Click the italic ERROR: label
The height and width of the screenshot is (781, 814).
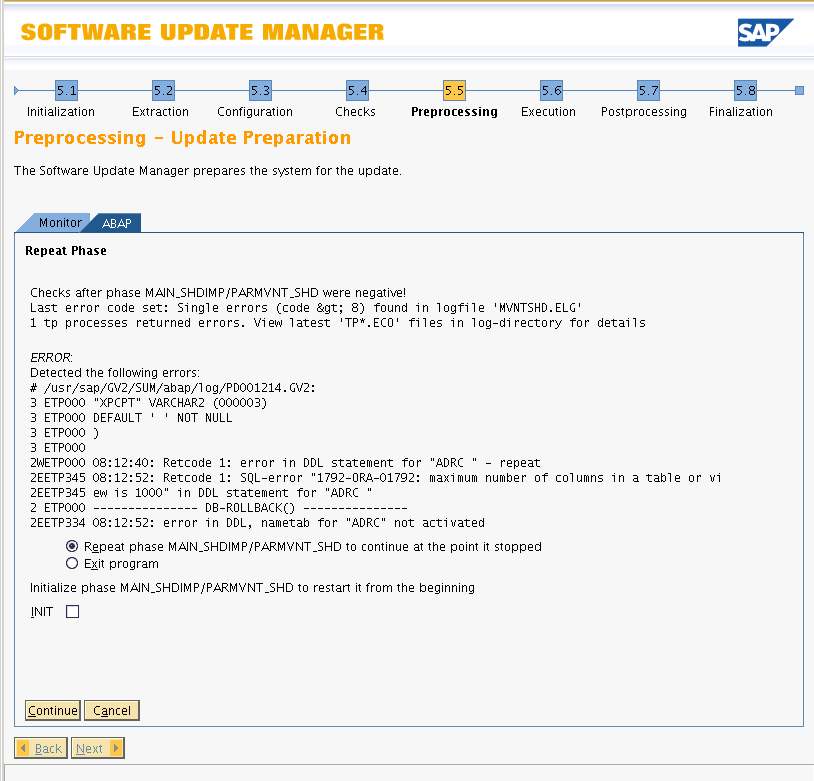pos(51,358)
